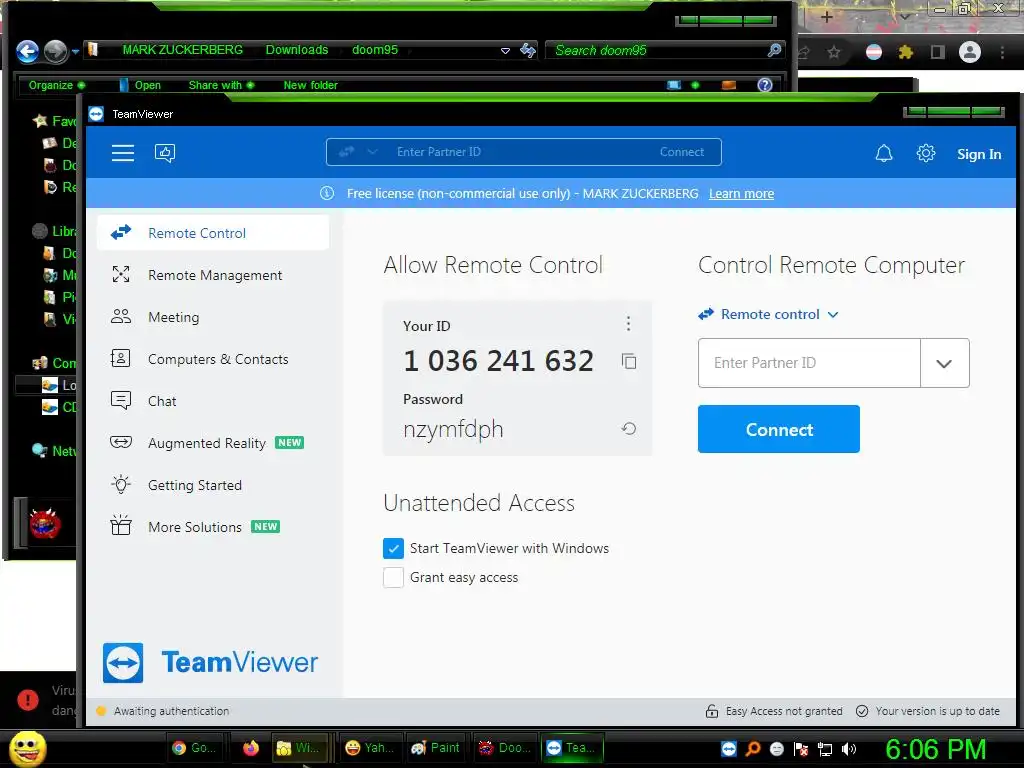Open the nav history dropdown beside Explorer forward arrow
The width and height of the screenshot is (1024, 768).
click(x=76, y=51)
